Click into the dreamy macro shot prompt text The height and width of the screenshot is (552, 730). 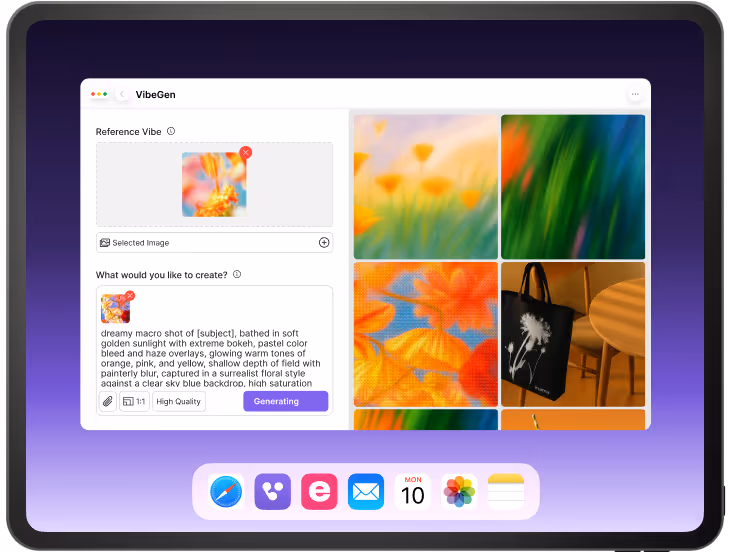[210, 358]
